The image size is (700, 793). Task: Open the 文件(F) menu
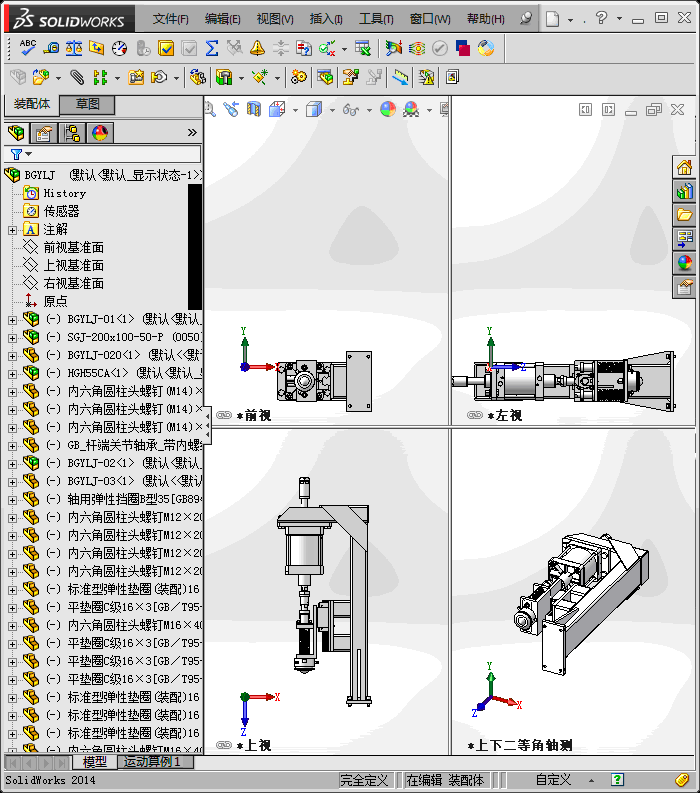click(x=170, y=19)
